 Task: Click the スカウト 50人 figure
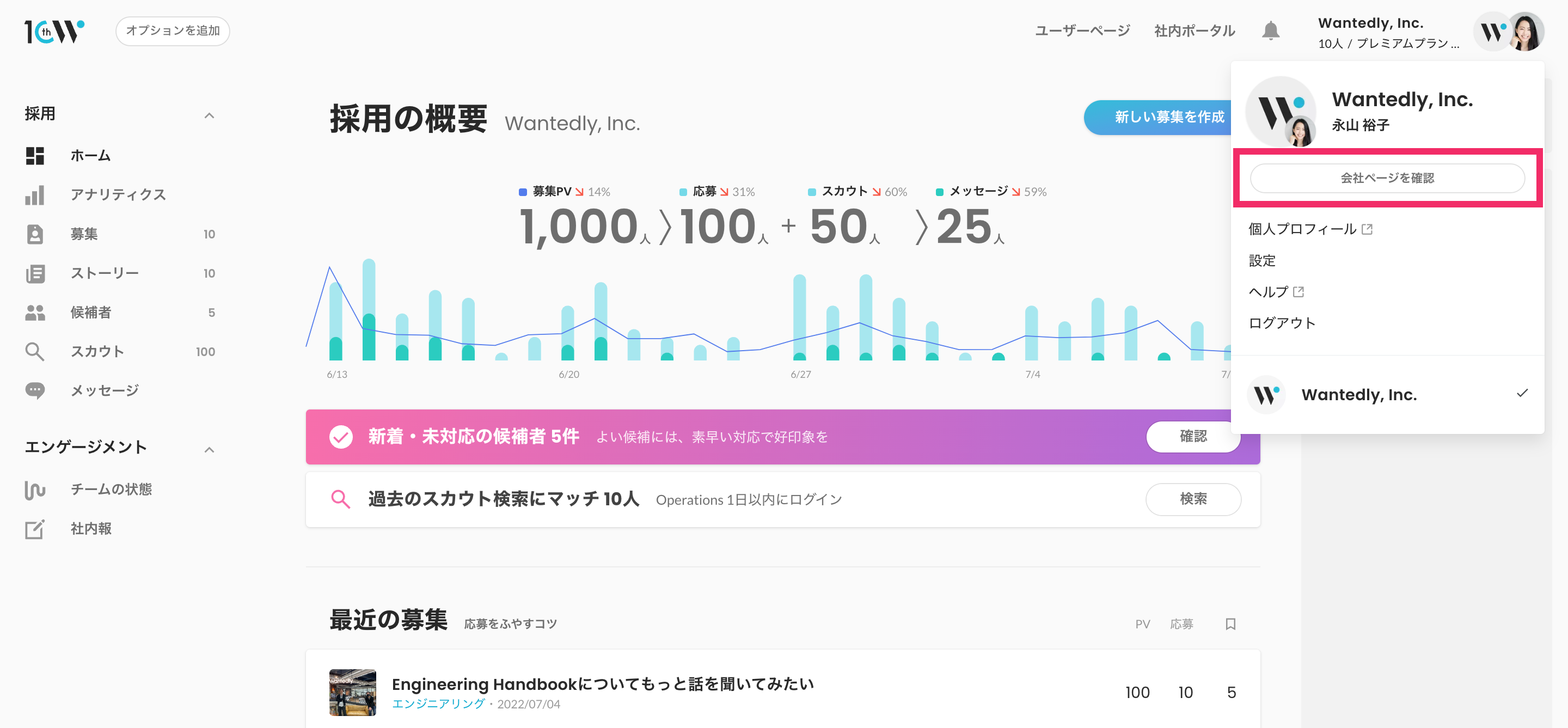click(844, 228)
